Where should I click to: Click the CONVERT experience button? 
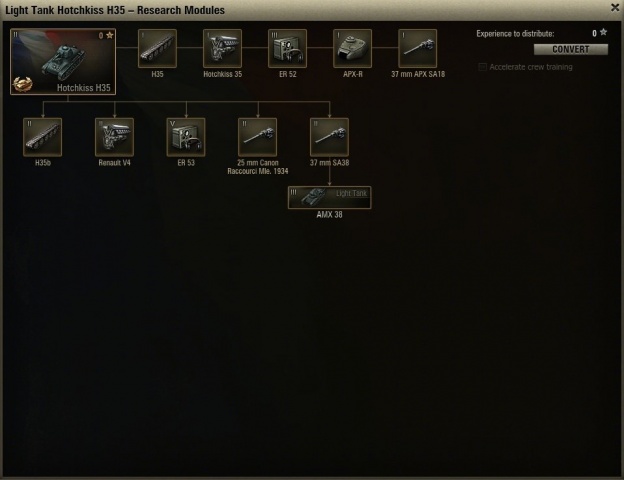tap(571, 49)
